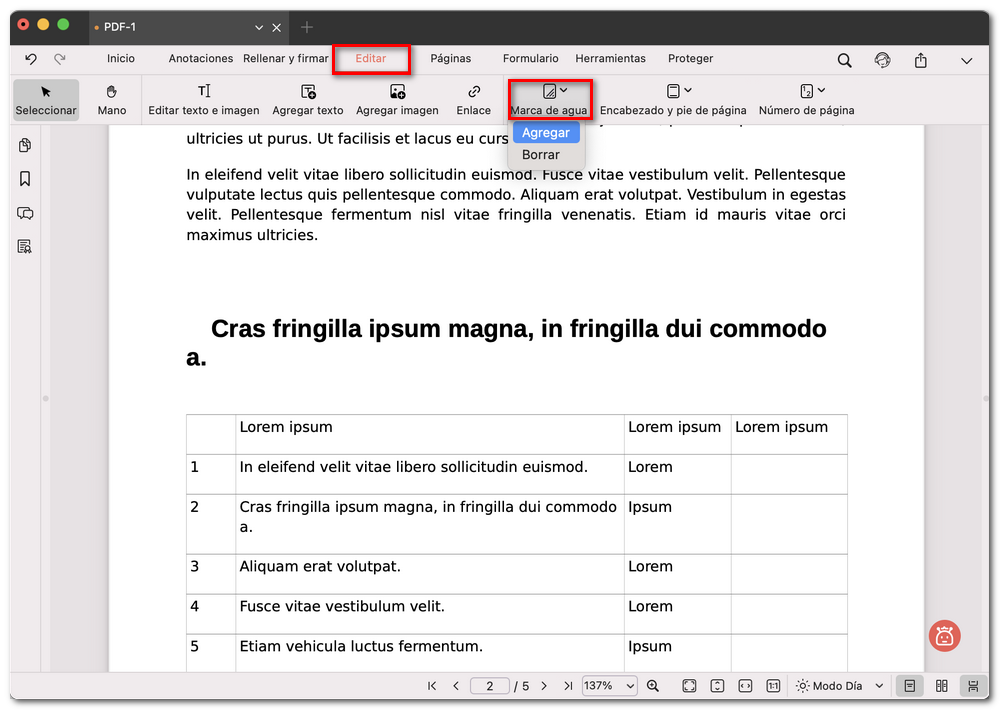This screenshot has height=710, width=1000.
Task: Open the 137% zoom level dropdown
Action: point(609,686)
